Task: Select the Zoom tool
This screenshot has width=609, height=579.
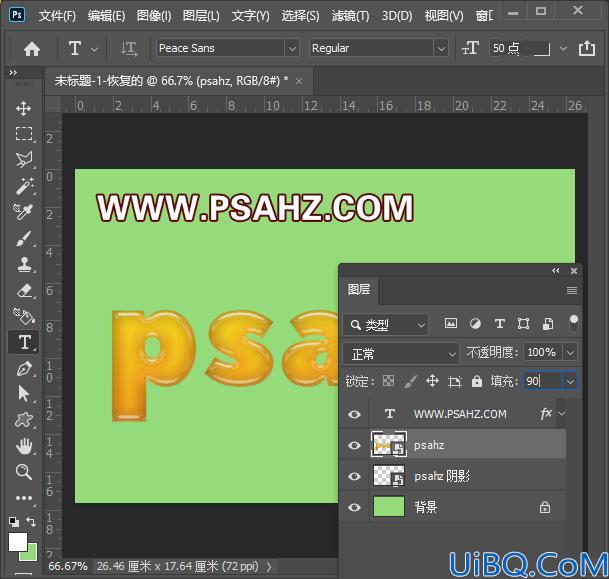Action: [24, 472]
